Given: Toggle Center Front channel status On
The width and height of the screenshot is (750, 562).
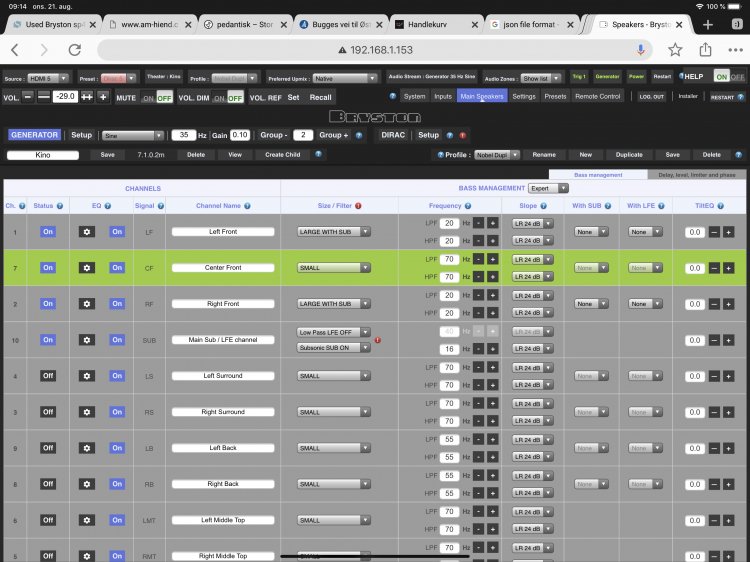Looking at the screenshot, I should [x=48, y=268].
